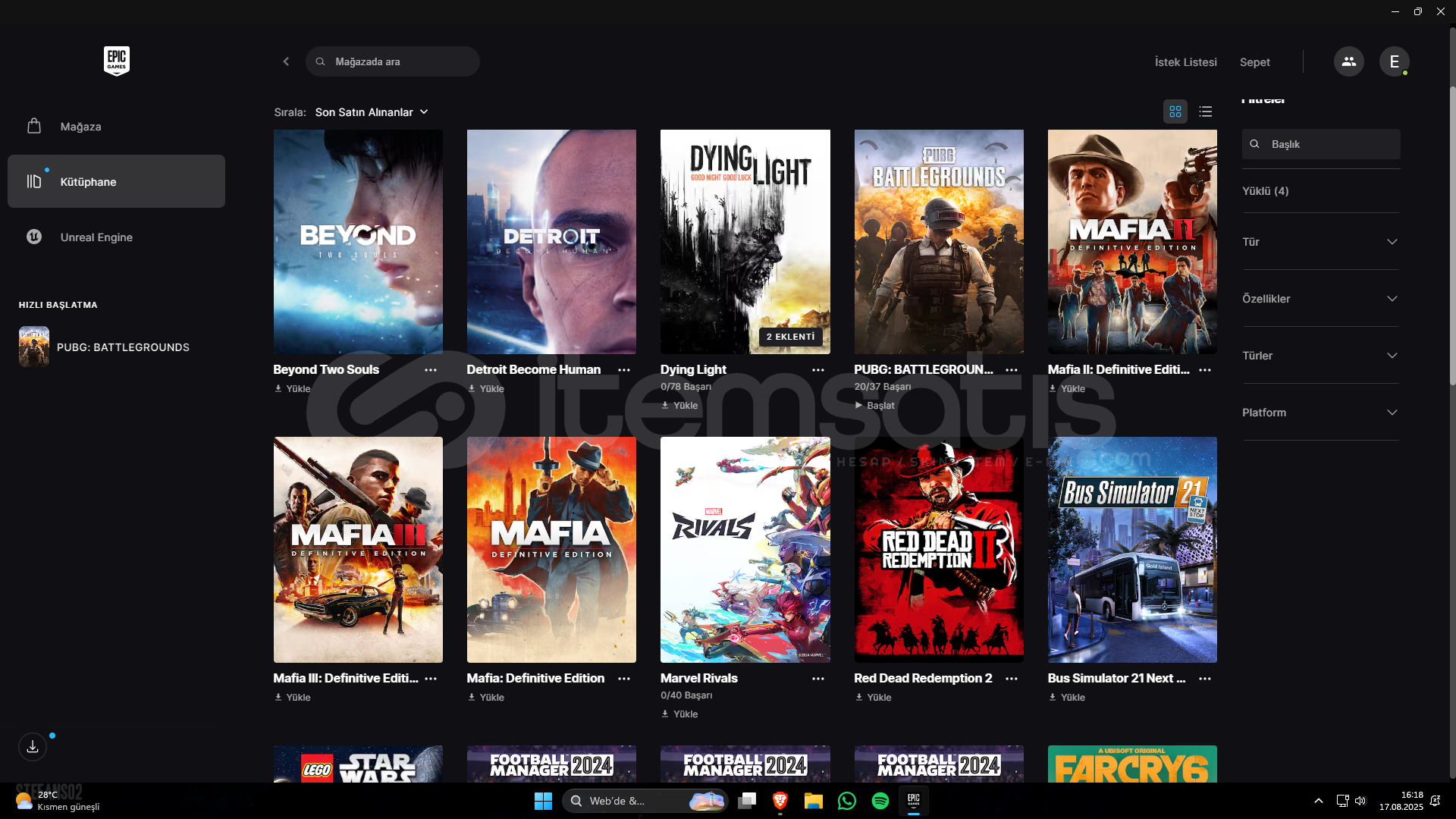Expand the Platform filter
The height and width of the screenshot is (819, 1456).
[1320, 413]
